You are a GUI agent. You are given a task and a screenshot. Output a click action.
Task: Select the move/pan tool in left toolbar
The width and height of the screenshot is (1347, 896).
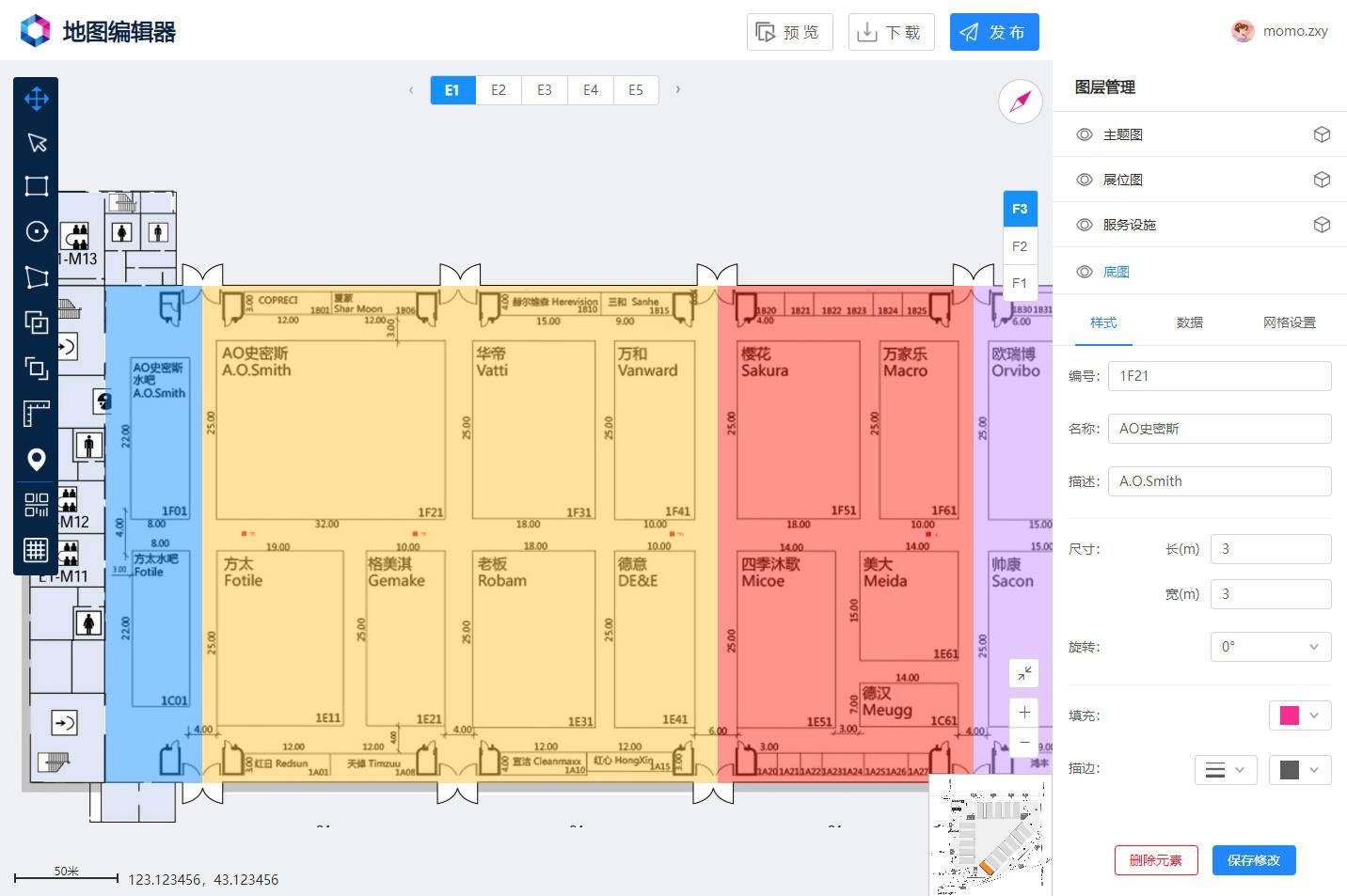(37, 99)
